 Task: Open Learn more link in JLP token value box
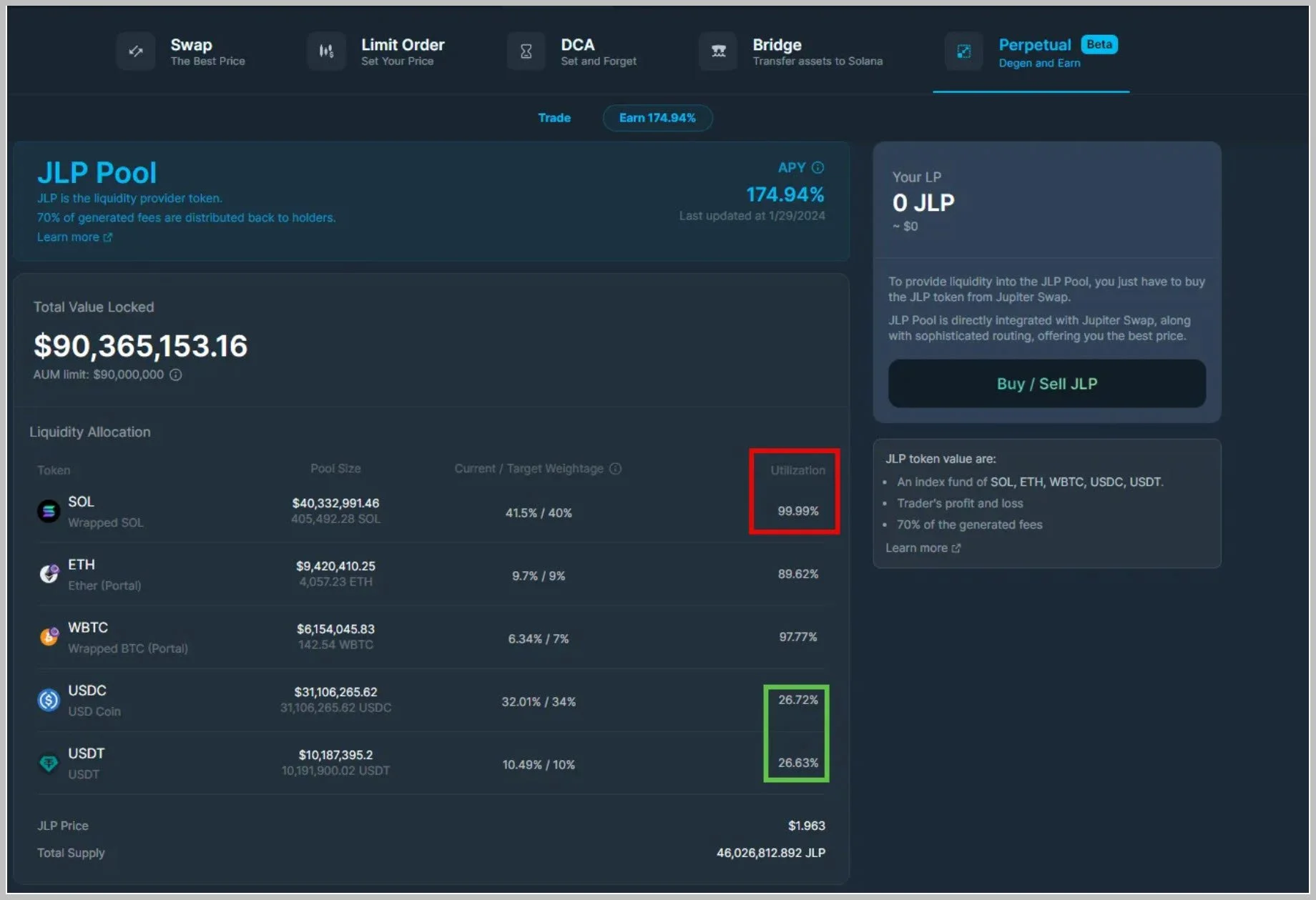[923, 548]
